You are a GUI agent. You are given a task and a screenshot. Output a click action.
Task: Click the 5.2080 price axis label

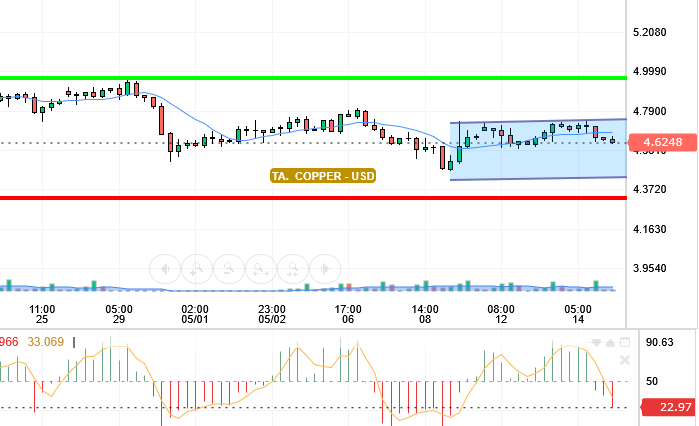[x=650, y=33]
